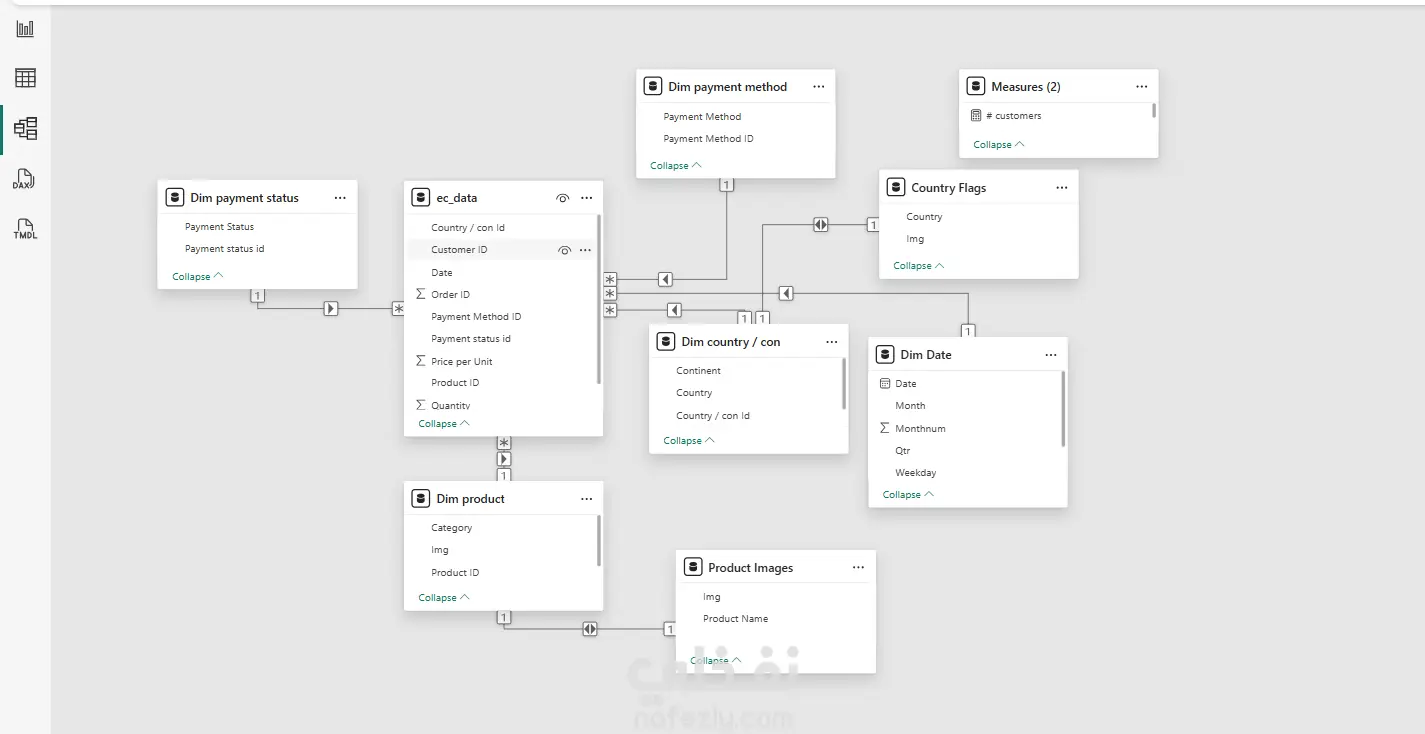Toggle visibility of Customer ID field
The image size is (1425, 734).
pyautogui.click(x=564, y=250)
